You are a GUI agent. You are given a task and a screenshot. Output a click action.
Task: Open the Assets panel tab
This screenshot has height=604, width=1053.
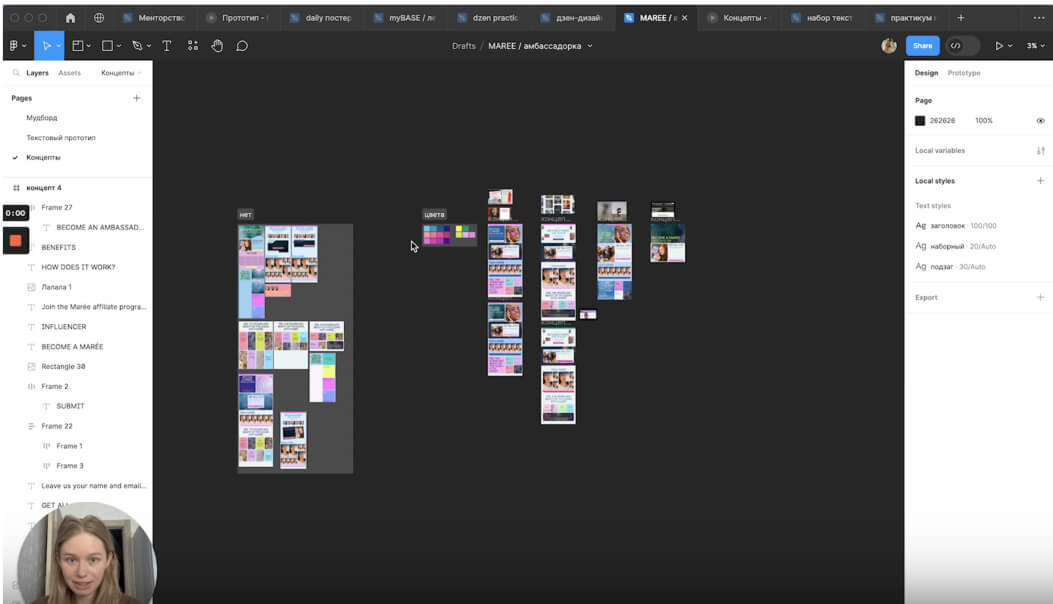[69, 73]
